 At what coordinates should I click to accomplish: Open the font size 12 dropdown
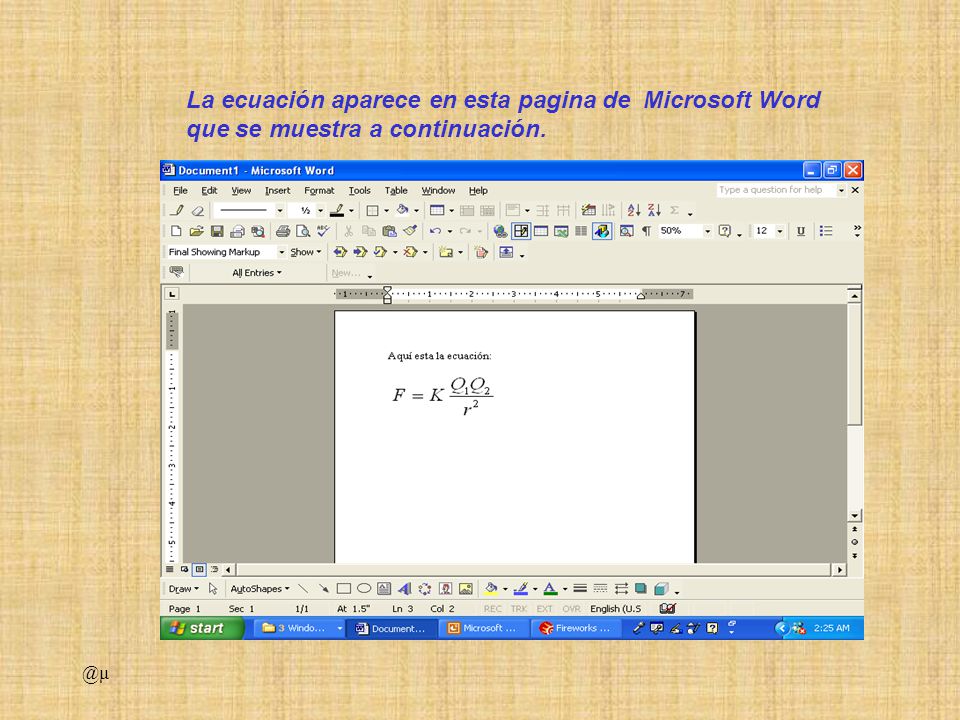click(779, 231)
